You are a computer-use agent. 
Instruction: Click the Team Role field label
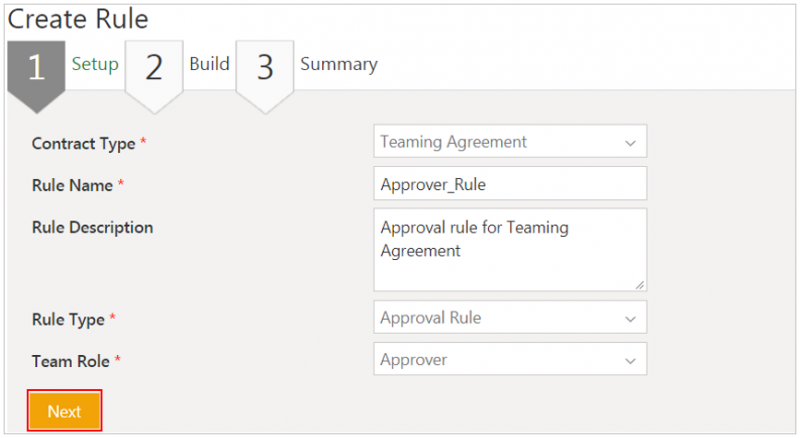click(71, 361)
